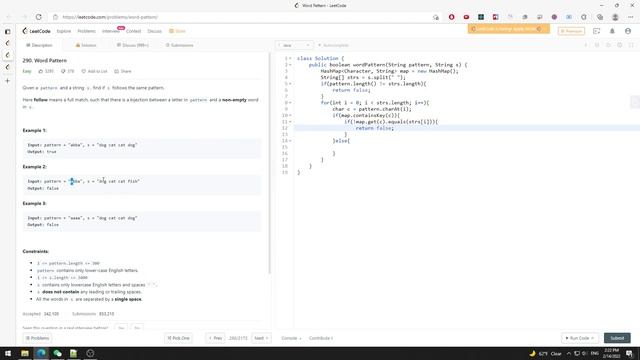
Task: Show hidden system tray icons chevron
Action: pyautogui.click(x=569, y=353)
